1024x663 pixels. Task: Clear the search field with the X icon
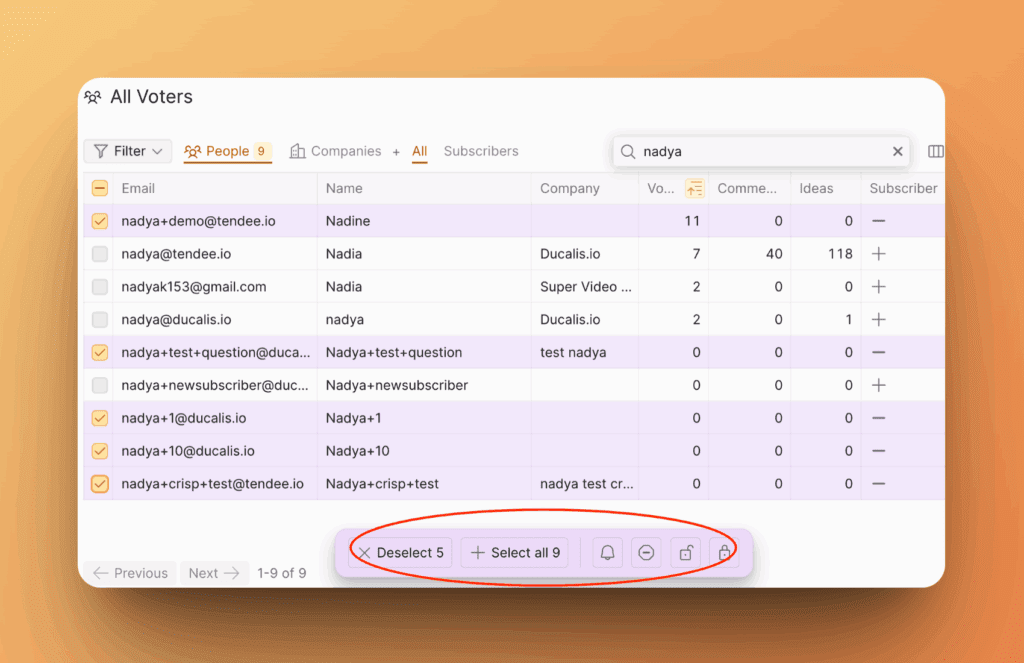(897, 152)
